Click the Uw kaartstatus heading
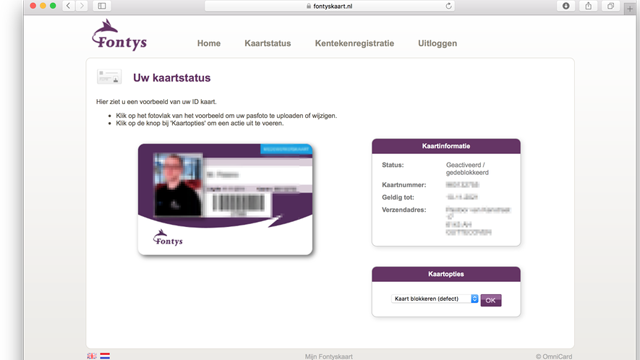The width and height of the screenshot is (640, 360). click(x=172, y=78)
